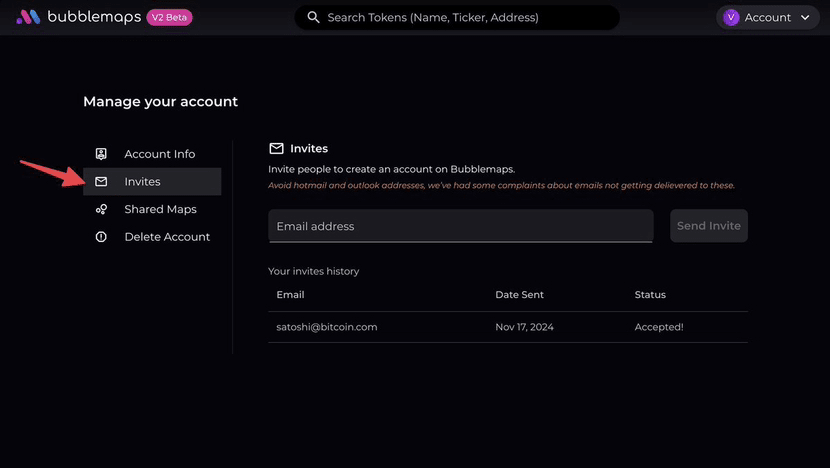The image size is (830, 468).
Task: Click the purple account avatar icon
Action: click(731, 17)
